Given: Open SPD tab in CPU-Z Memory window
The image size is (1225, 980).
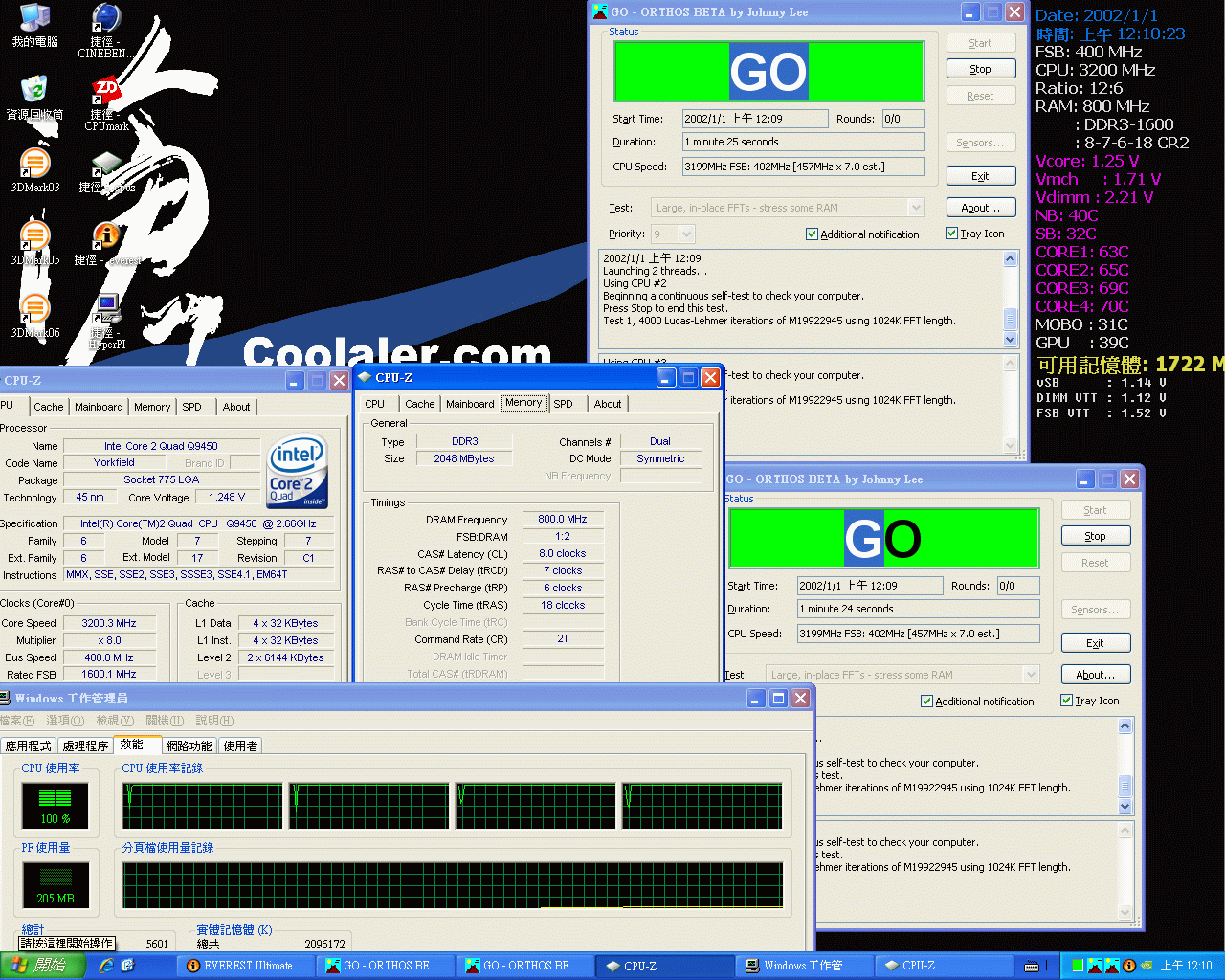Looking at the screenshot, I should 564,404.
